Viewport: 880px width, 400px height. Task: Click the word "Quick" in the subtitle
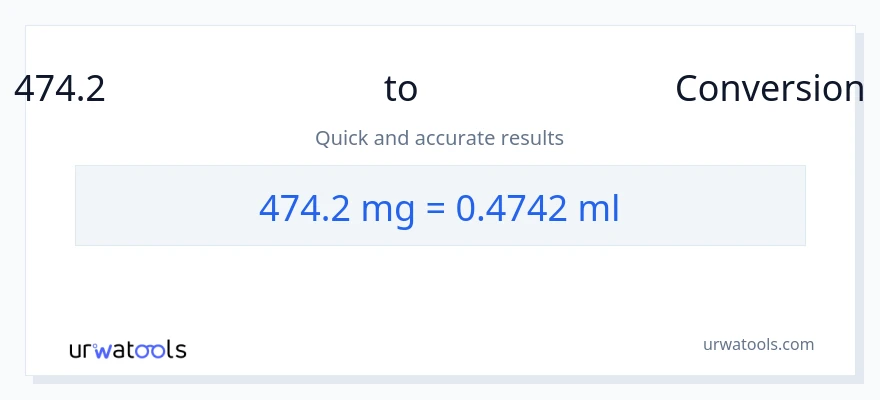(341, 138)
